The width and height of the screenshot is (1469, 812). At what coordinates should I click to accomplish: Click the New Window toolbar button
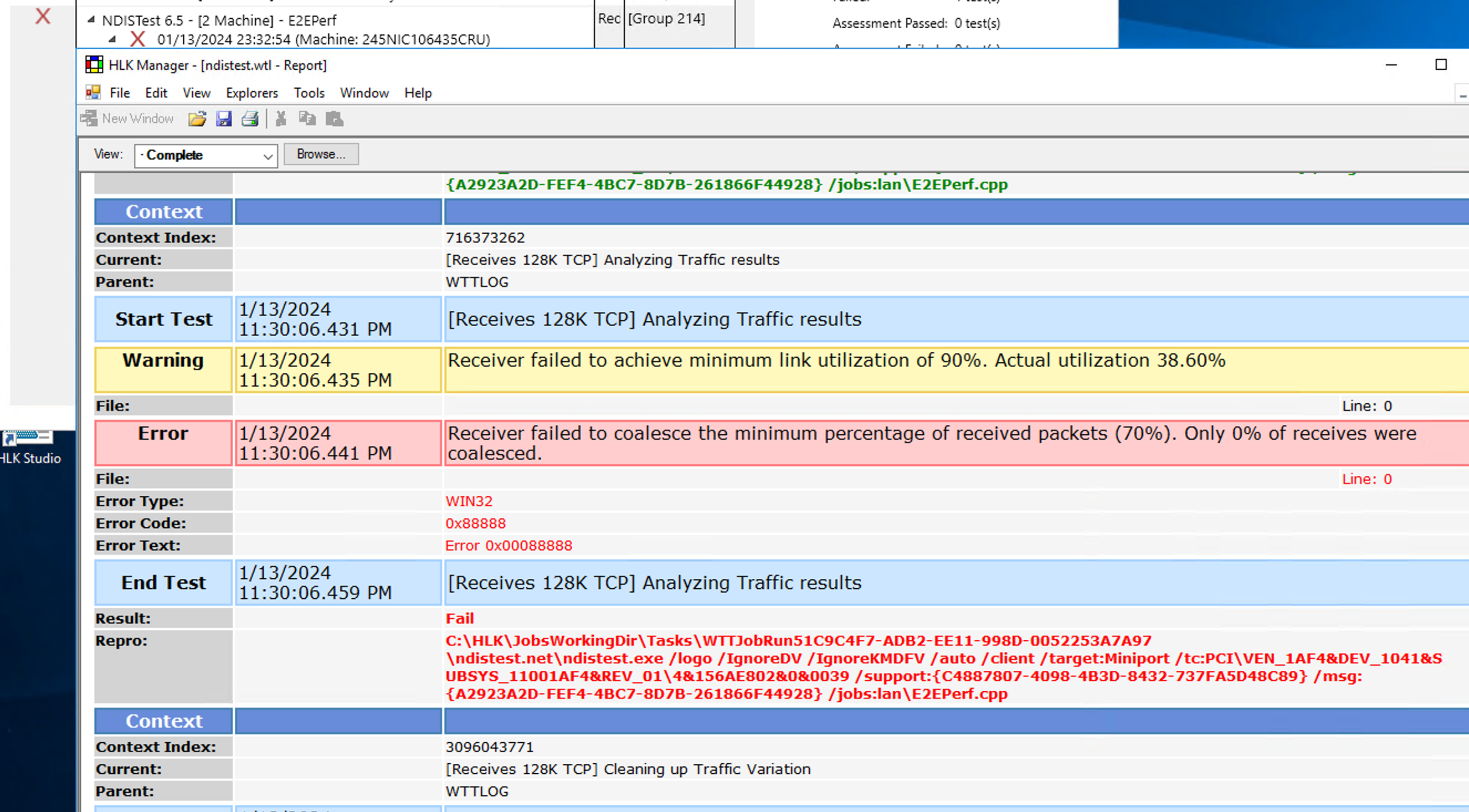(x=127, y=119)
